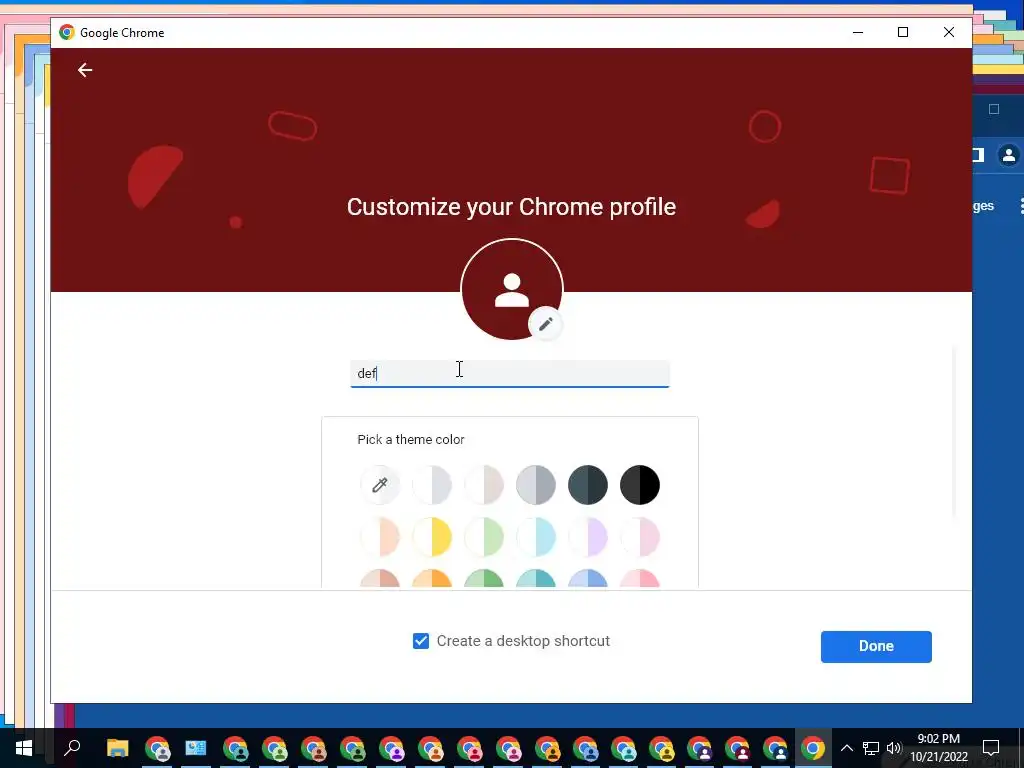Viewport: 1024px width, 768px height.
Task: Choose the yellow theme color
Action: [432, 537]
